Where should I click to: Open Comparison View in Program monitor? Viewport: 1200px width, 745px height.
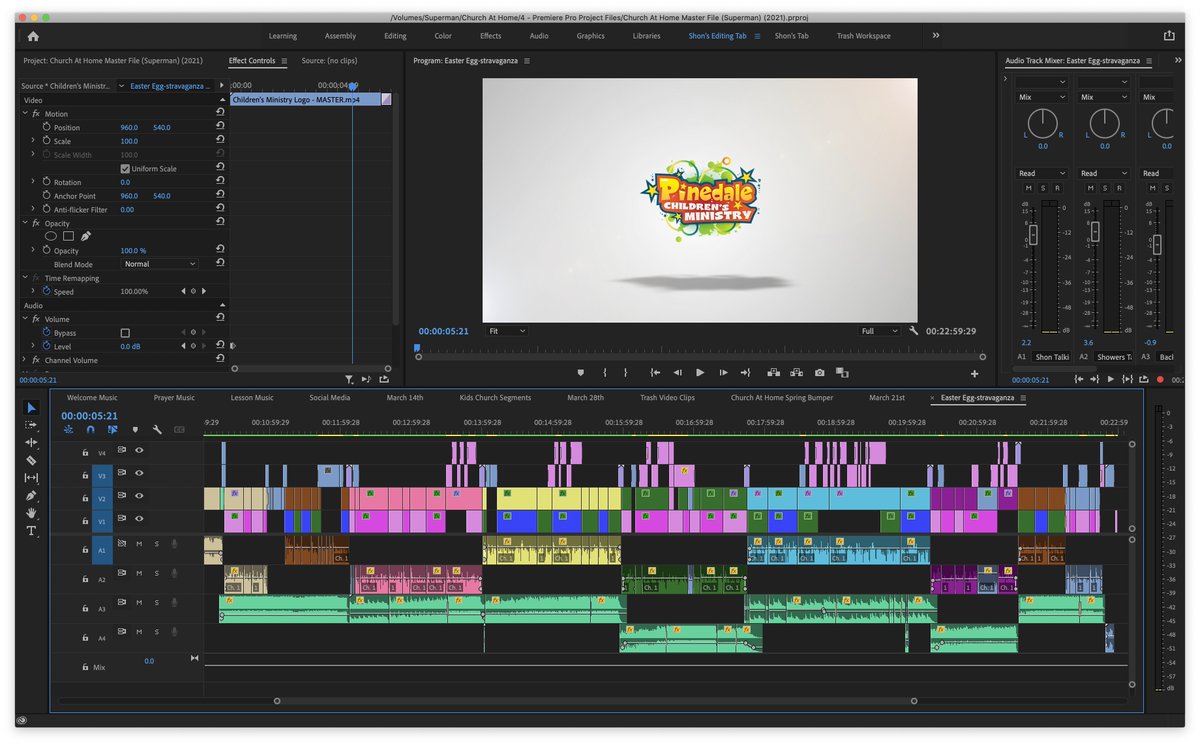click(843, 372)
